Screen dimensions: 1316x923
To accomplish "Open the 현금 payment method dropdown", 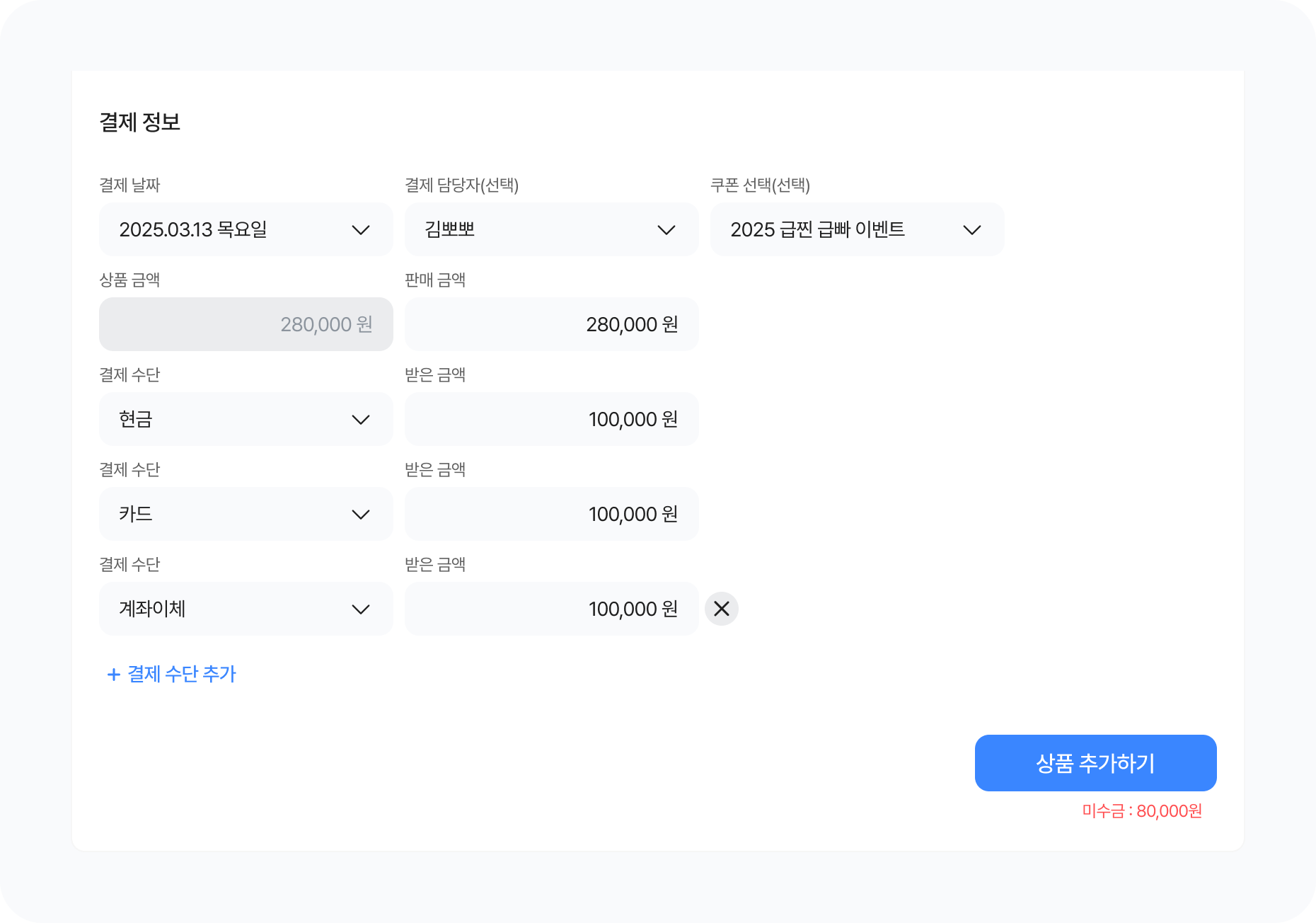I will pyautogui.click(x=233, y=419).
